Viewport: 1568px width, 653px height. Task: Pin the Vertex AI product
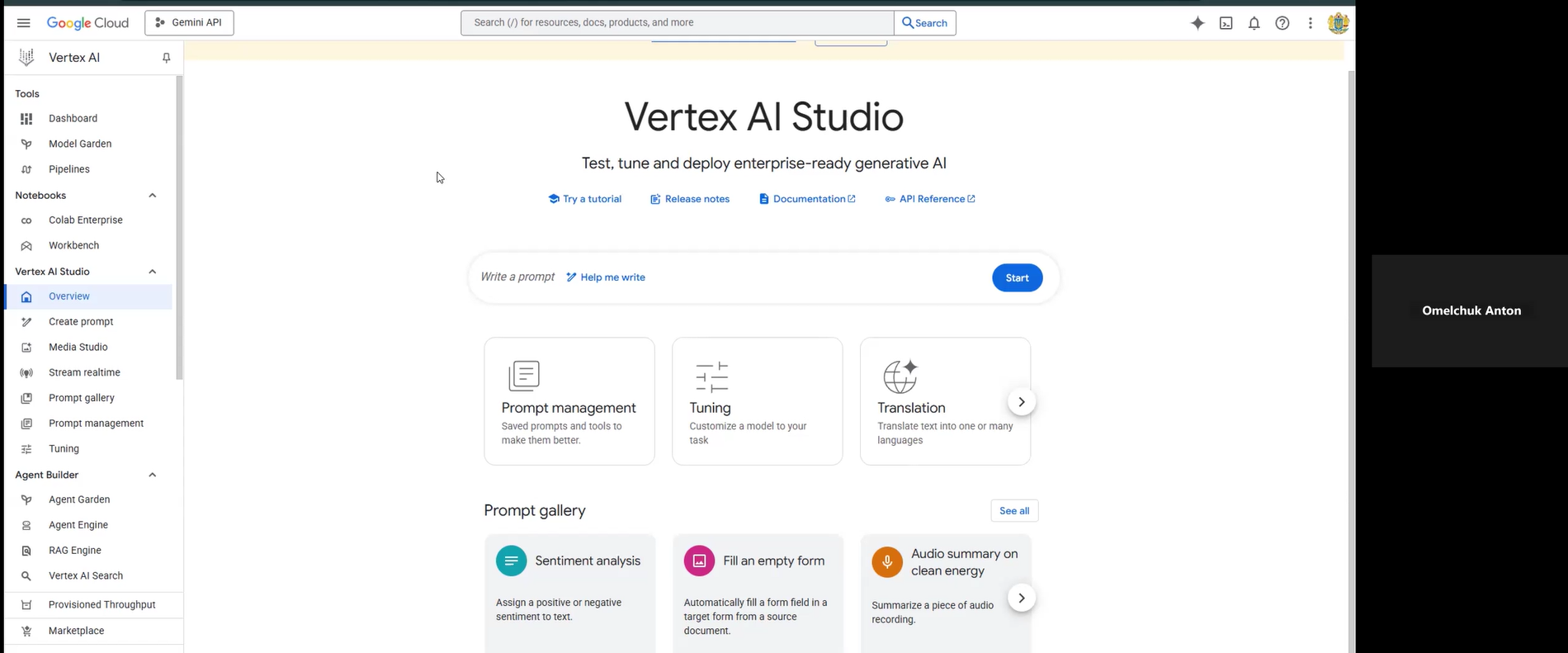(166, 58)
